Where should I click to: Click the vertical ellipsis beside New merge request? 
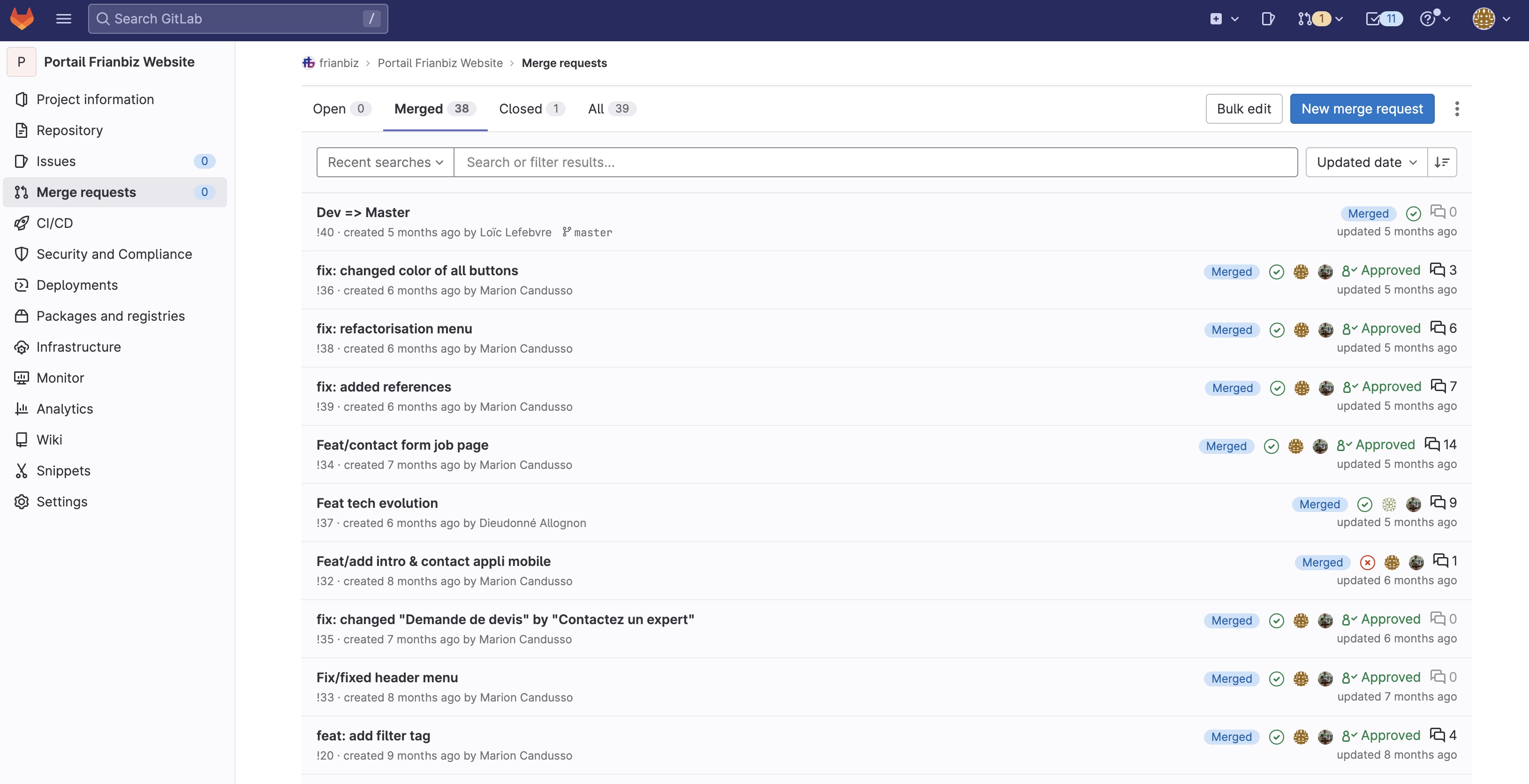[1457, 109]
